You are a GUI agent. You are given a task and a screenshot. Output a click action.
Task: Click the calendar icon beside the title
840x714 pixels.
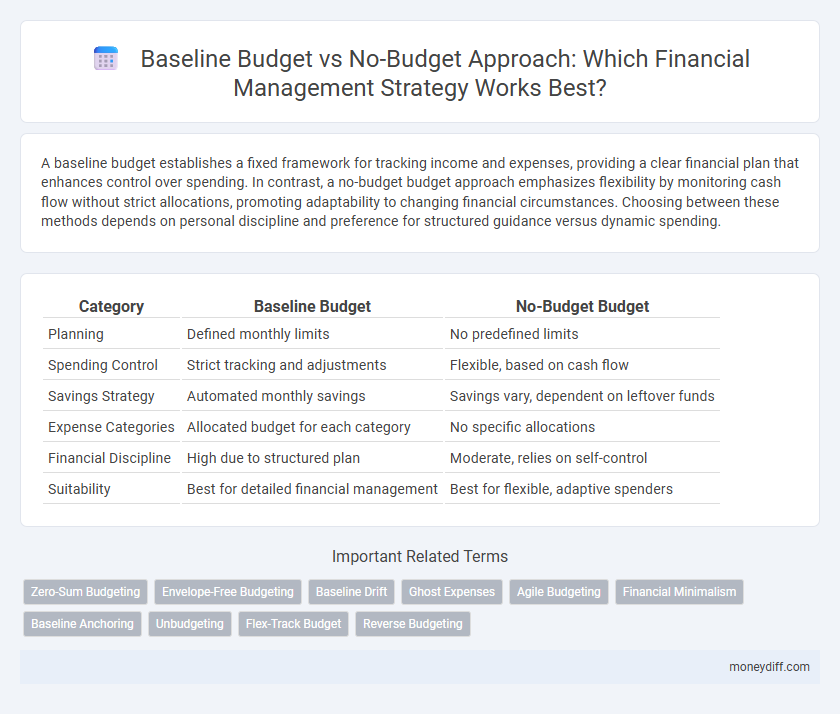pyautogui.click(x=104, y=59)
